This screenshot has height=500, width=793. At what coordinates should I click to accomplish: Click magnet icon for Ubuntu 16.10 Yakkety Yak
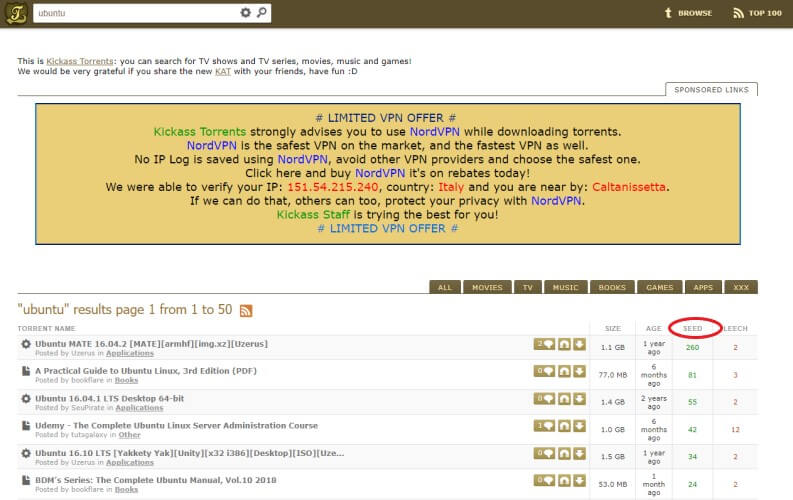564,453
